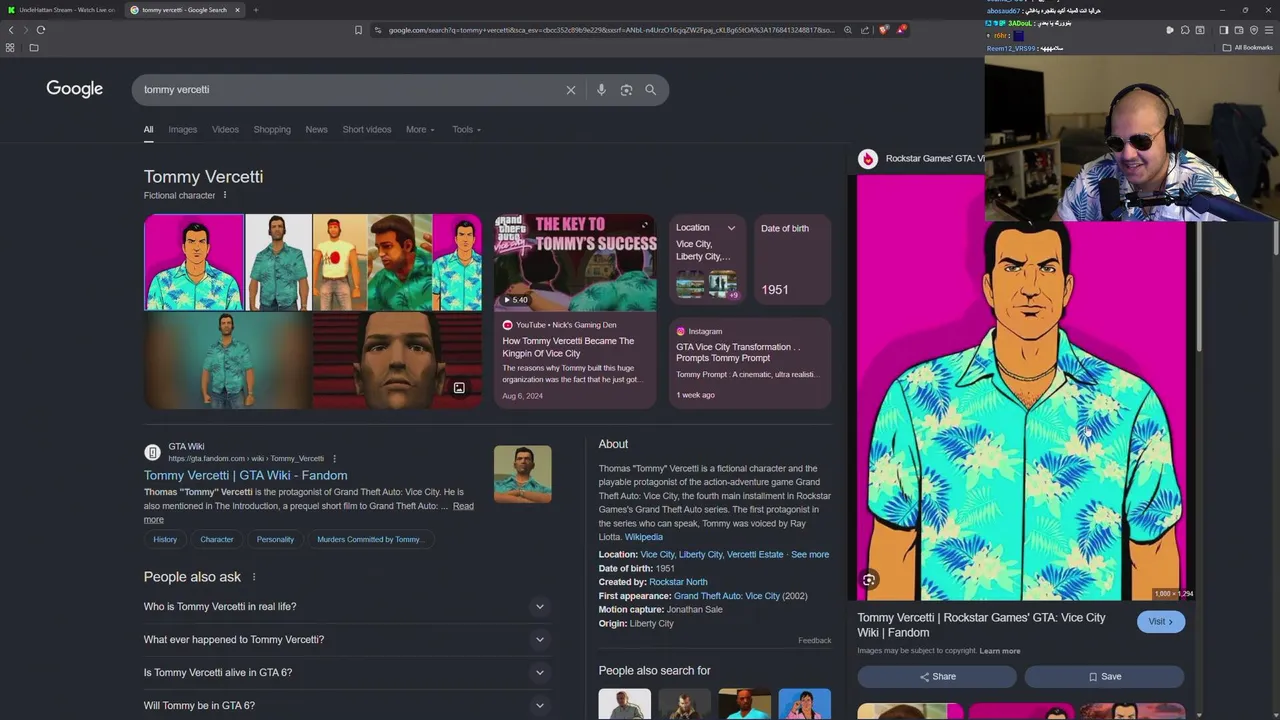Expand the More search filter dropdown
The height and width of the screenshot is (720, 1280).
point(420,129)
